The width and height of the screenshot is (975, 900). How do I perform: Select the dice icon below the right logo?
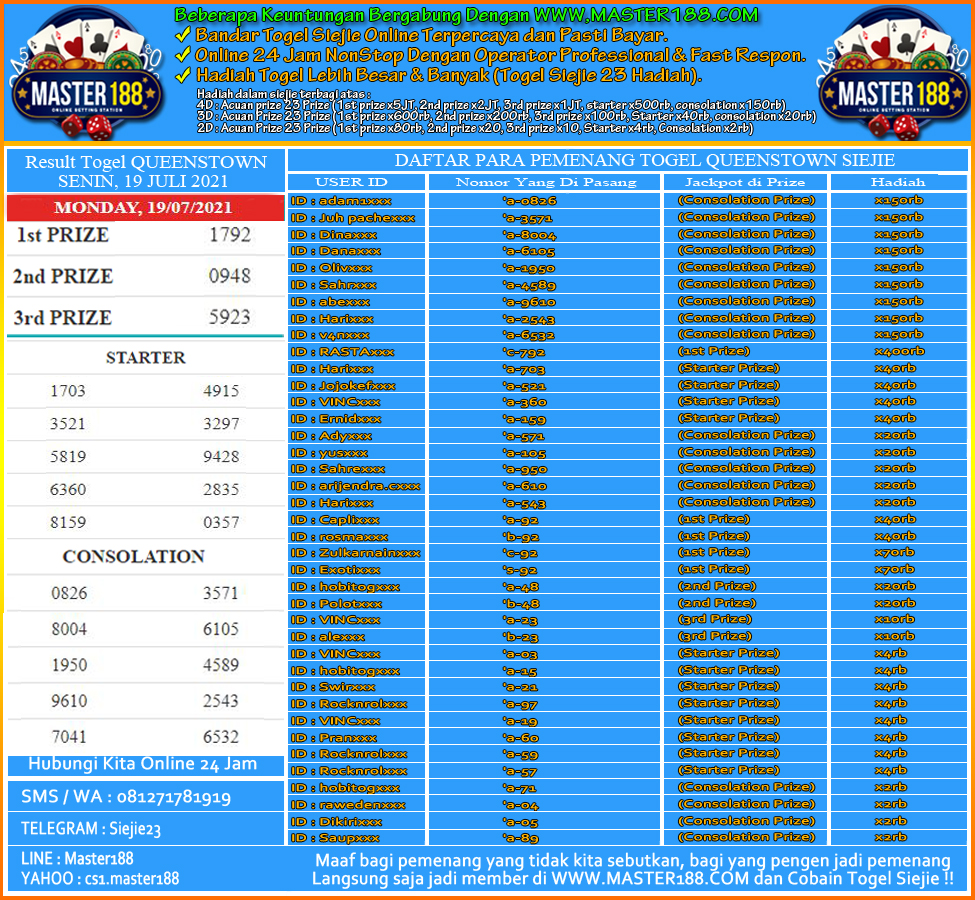tap(893, 125)
